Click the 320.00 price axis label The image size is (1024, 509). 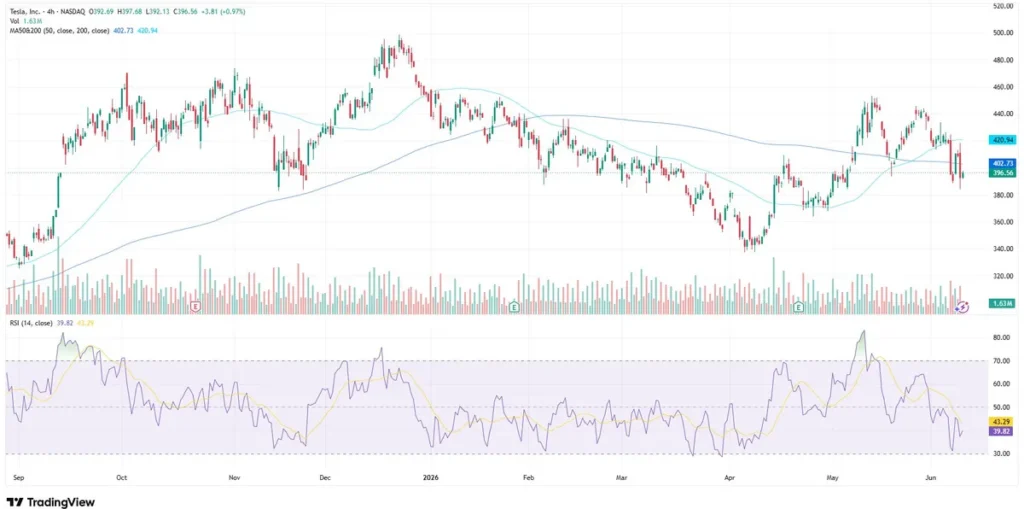click(x=1003, y=276)
